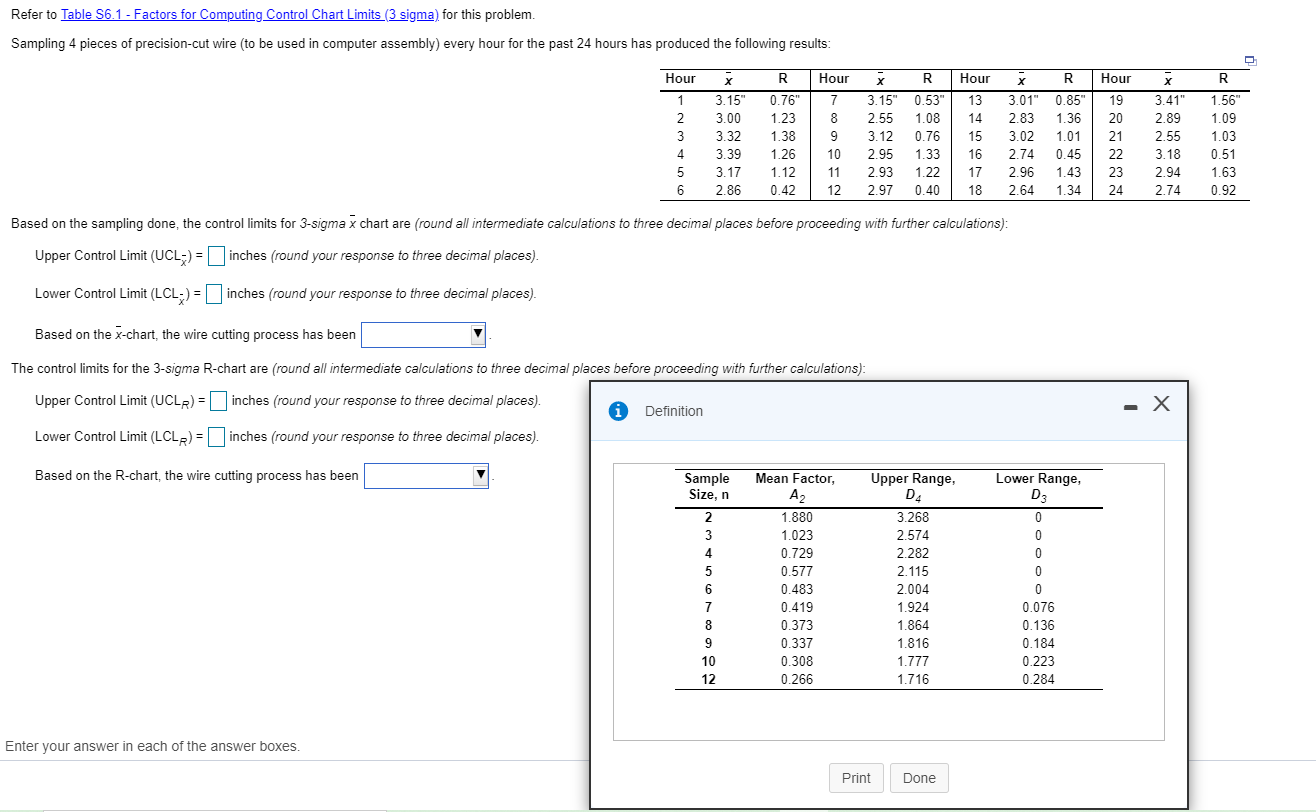Image resolution: width=1316 pixels, height=812 pixels.
Task: Click the LCL x-bar answer box
Action: click(213, 293)
